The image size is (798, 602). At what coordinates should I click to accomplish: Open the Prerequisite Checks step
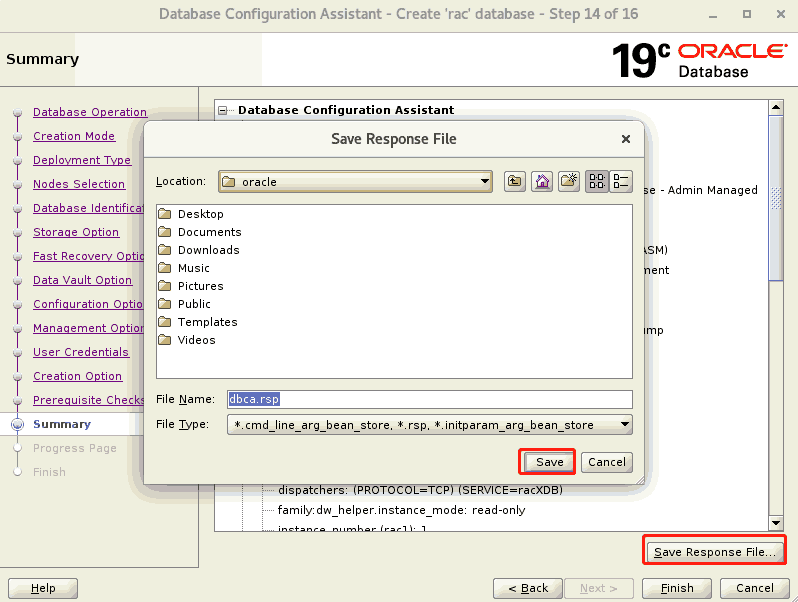[88, 400]
